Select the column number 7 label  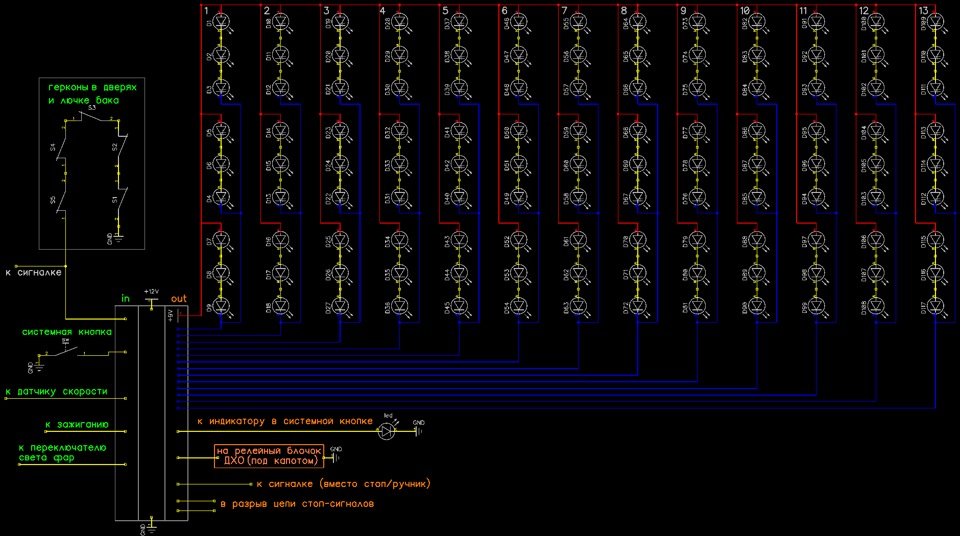564,10
